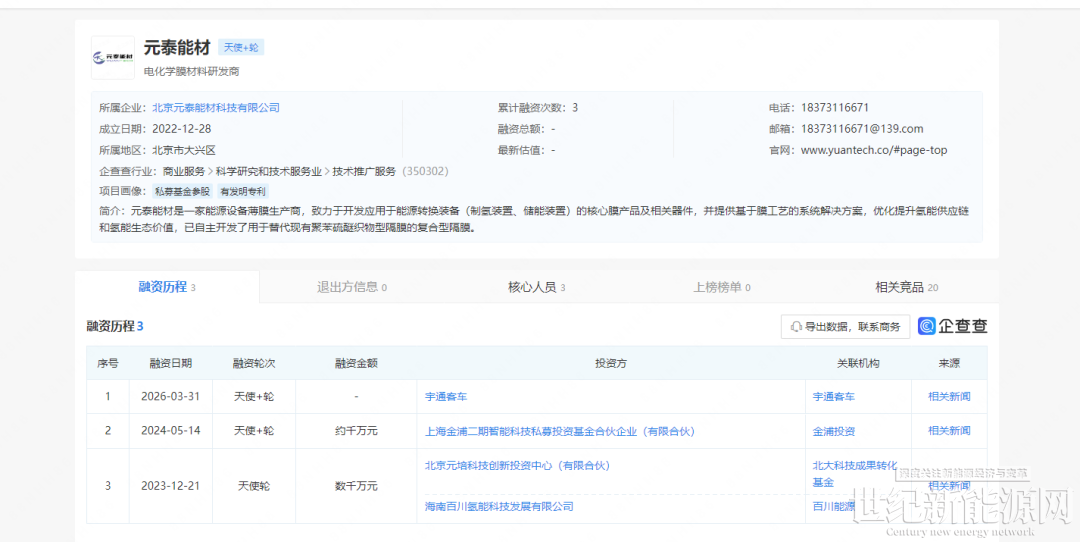Click the 元泰能材 company logo thumbnail

(112, 58)
